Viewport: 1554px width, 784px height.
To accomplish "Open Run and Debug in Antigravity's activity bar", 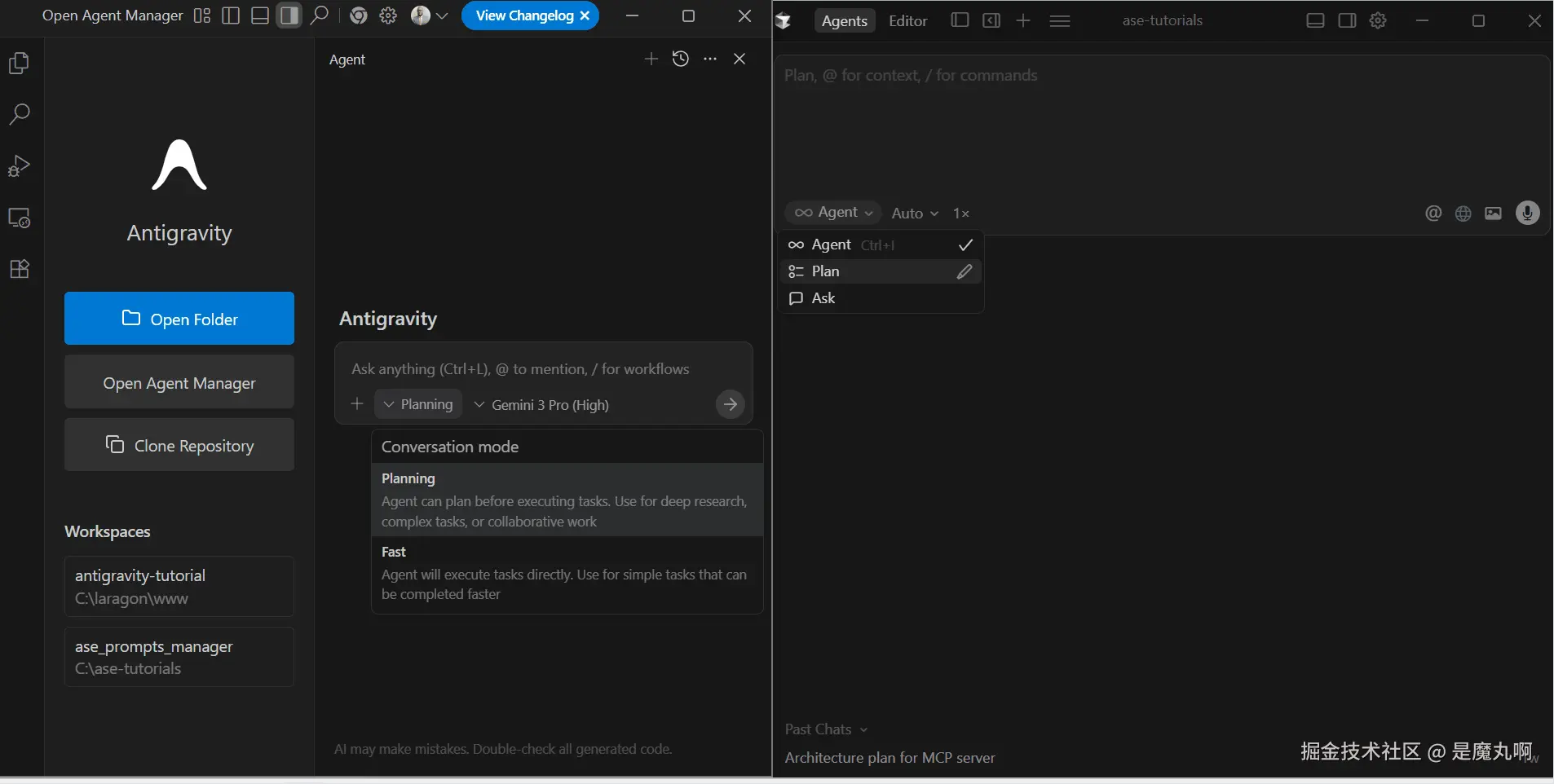I will coord(20,165).
